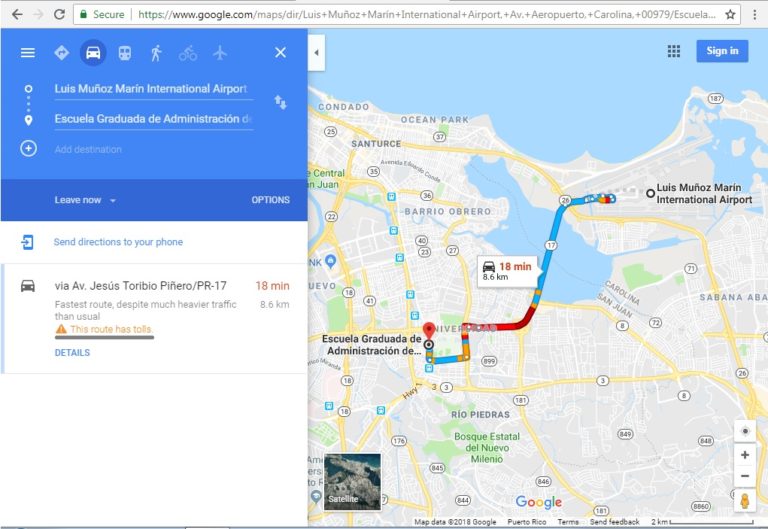Open route DETAILS

pos(72,353)
